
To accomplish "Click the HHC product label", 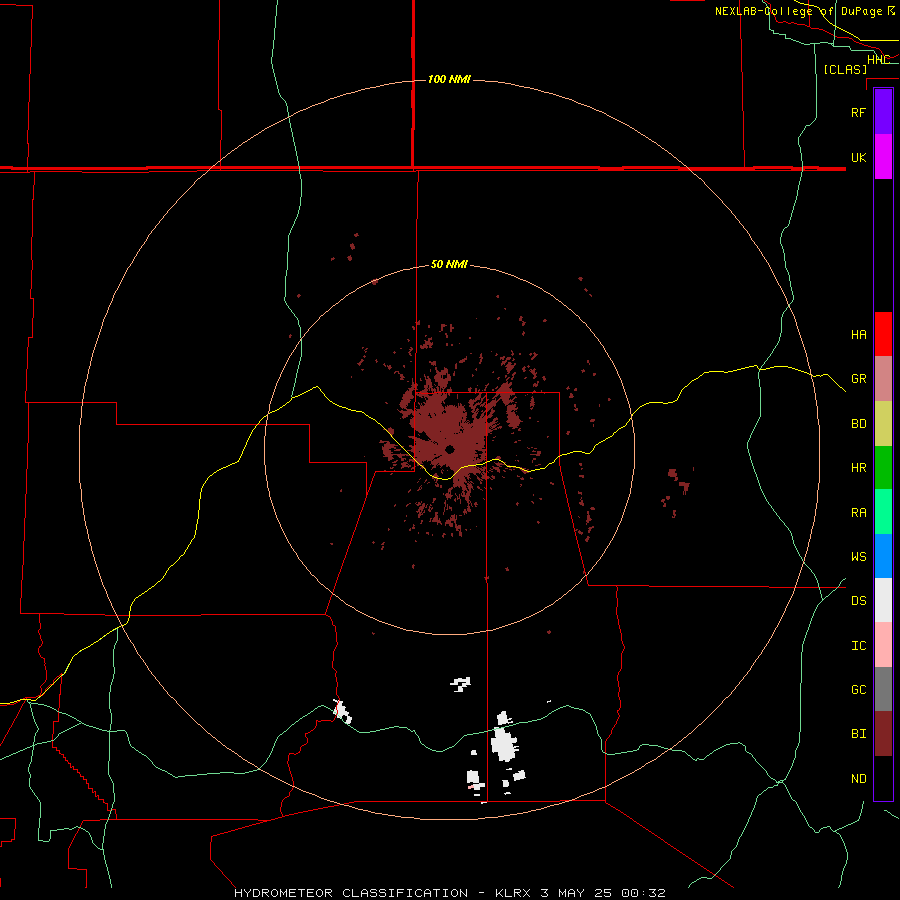I will pyautogui.click(x=878, y=60).
